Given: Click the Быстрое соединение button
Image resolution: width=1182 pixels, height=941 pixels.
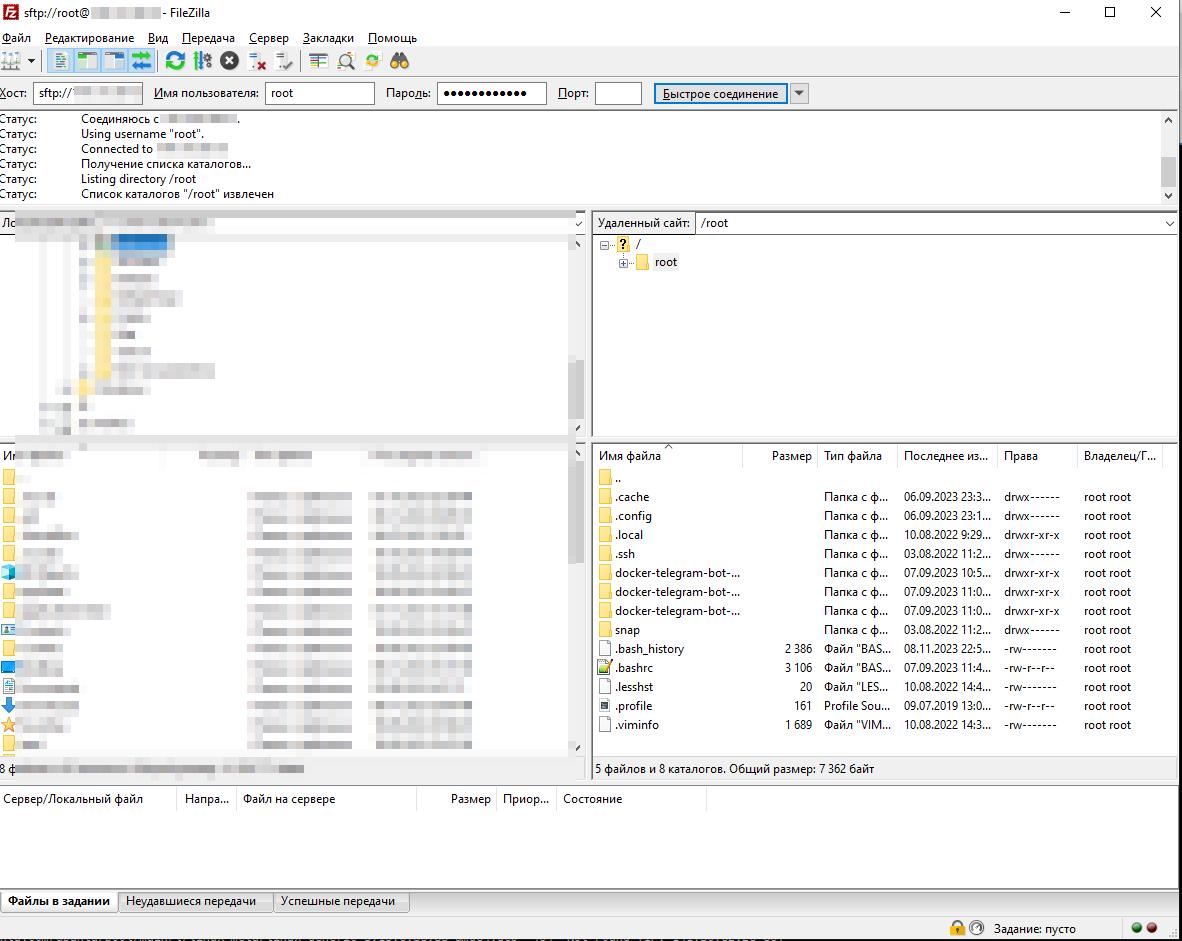Looking at the screenshot, I should click(720, 94).
